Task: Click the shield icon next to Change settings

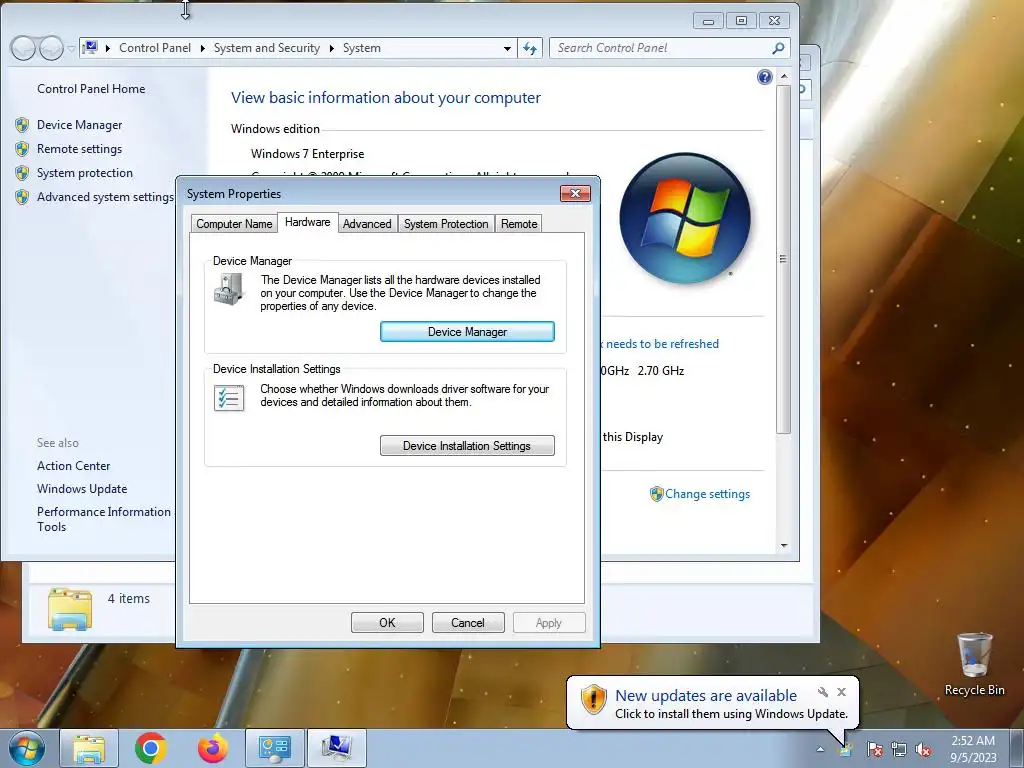Action: click(x=656, y=494)
